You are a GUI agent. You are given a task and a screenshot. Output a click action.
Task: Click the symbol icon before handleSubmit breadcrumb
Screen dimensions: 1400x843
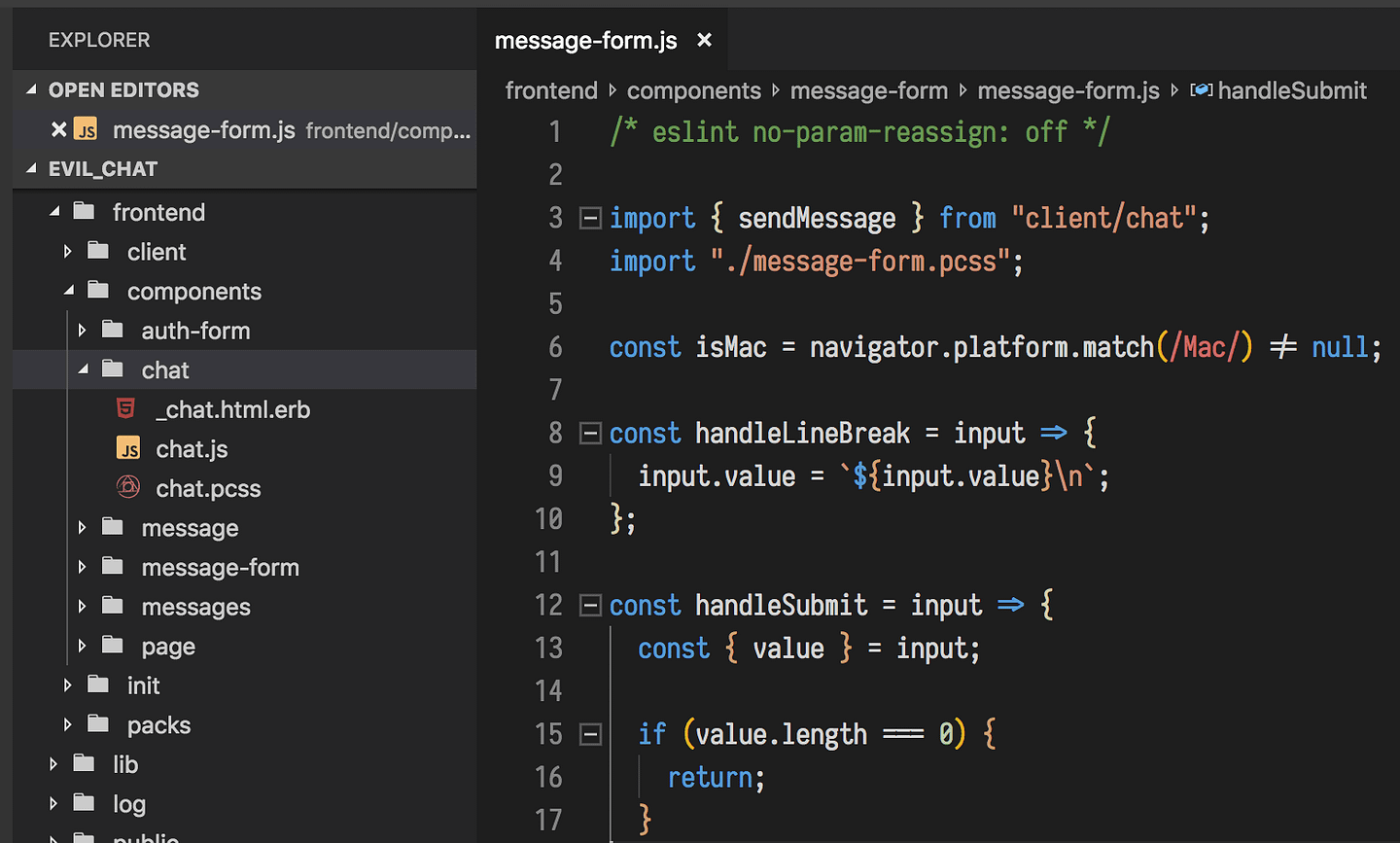1202,90
